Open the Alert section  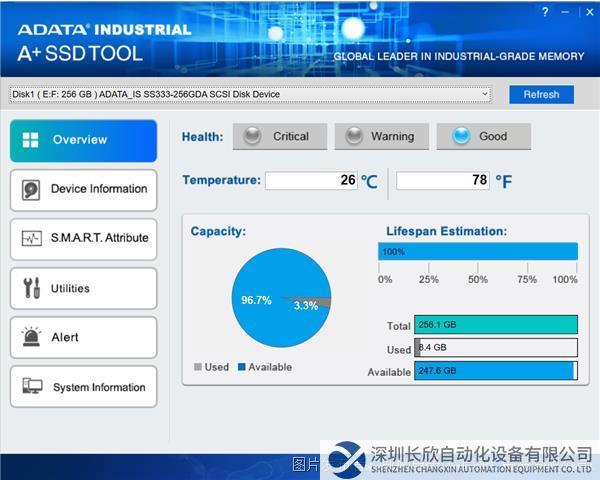84,337
